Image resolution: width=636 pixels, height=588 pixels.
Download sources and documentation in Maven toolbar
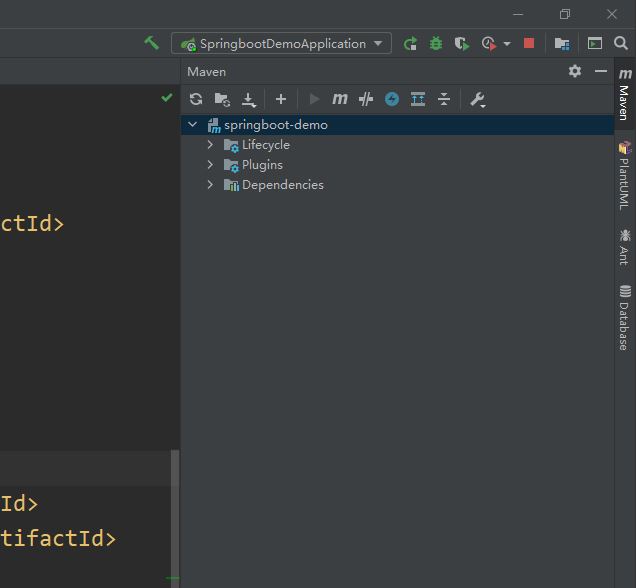(249, 99)
